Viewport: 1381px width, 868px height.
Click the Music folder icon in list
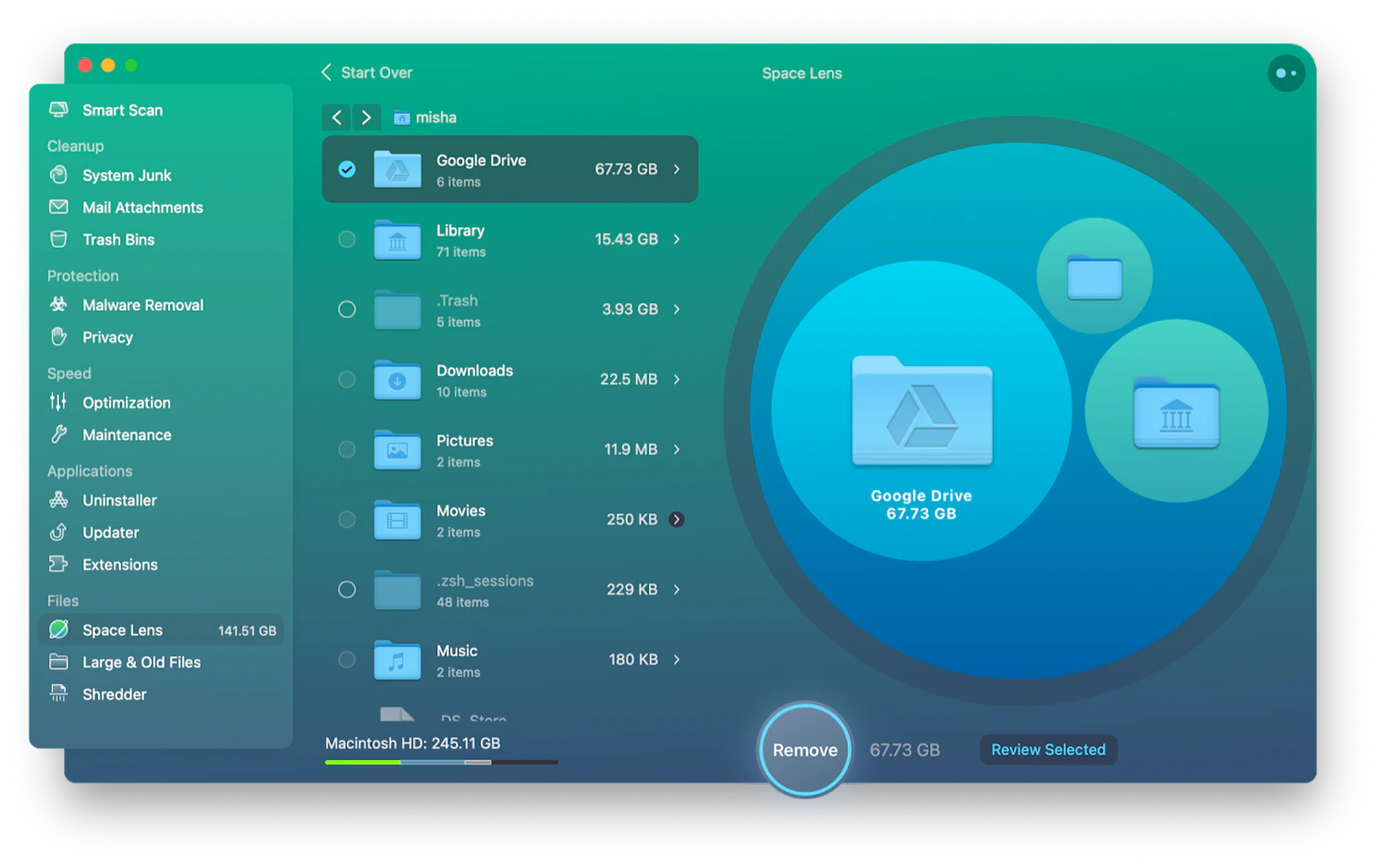397,660
